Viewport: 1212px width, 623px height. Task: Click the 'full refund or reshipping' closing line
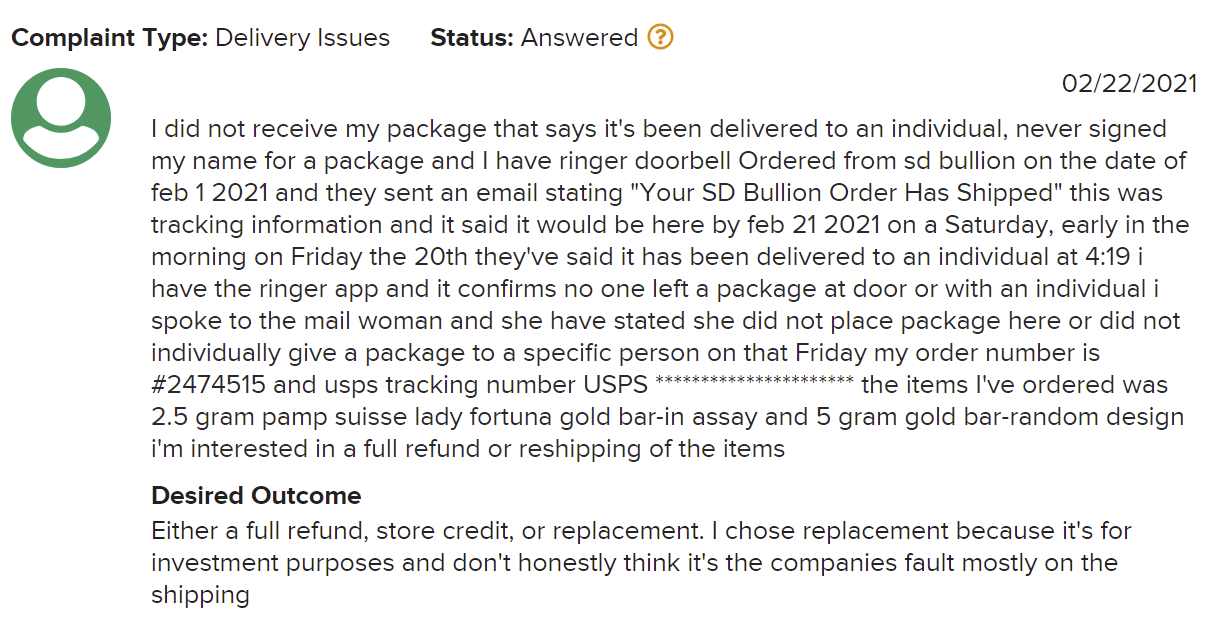(468, 449)
